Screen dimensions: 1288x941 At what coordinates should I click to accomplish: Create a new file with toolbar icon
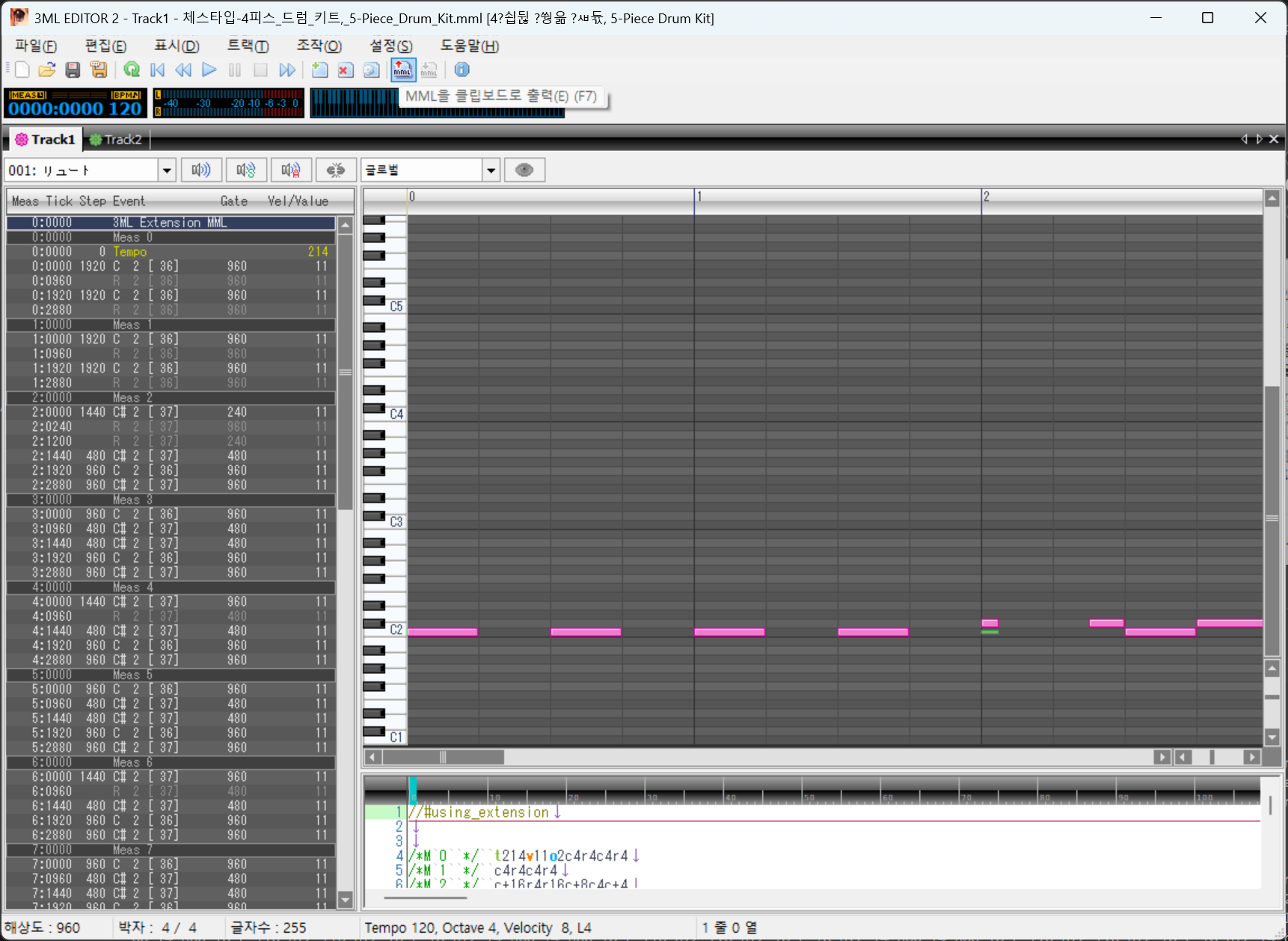[22, 70]
